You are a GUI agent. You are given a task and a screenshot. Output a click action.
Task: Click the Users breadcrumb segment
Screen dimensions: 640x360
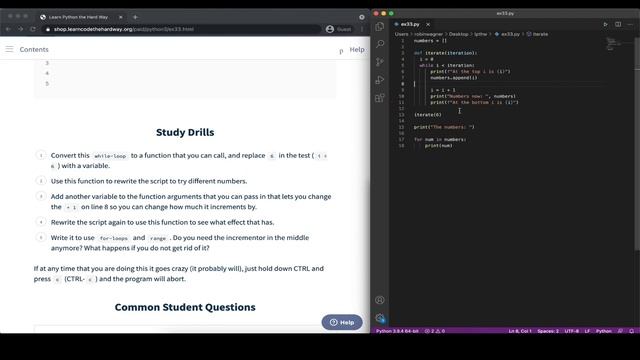[x=401, y=34]
